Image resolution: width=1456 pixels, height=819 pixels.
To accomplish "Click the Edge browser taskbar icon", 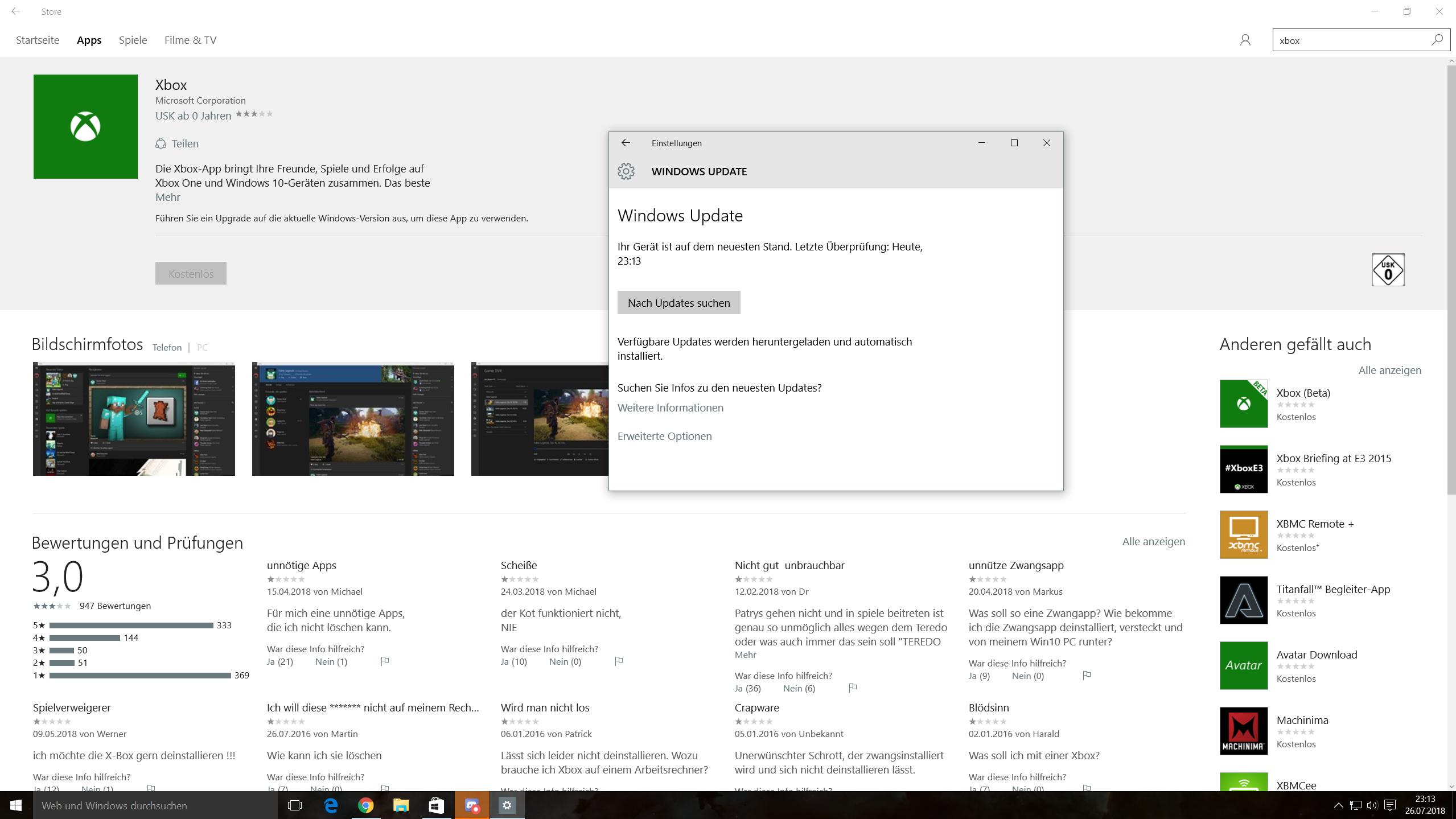I will (x=331, y=805).
